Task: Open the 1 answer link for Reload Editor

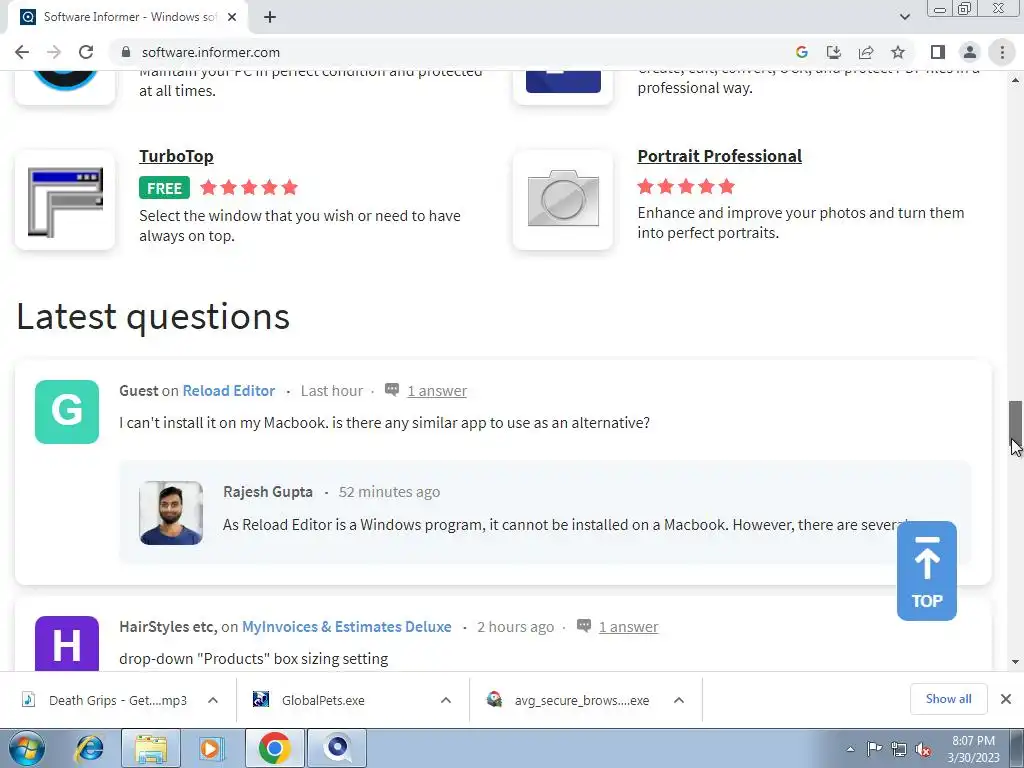Action: (437, 391)
